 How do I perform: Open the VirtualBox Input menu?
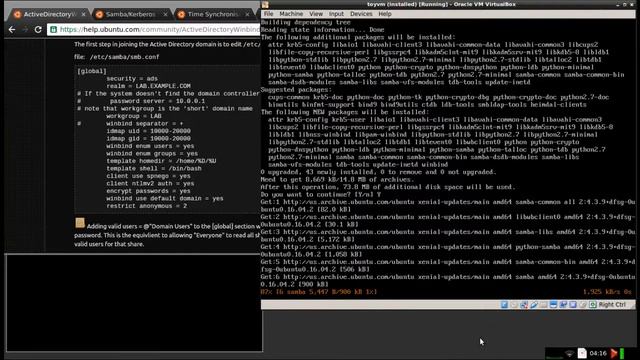click(x=336, y=14)
